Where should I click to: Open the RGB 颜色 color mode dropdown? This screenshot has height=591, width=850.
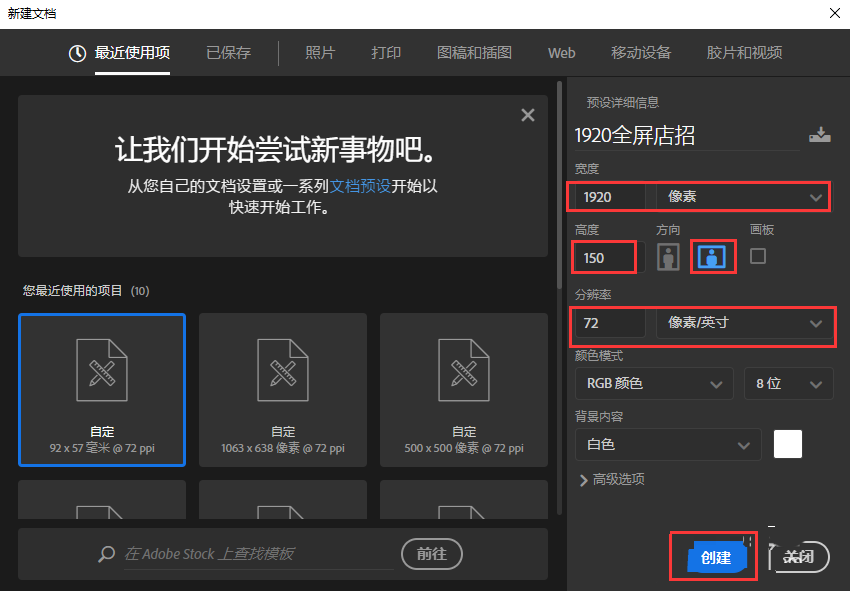pos(654,383)
